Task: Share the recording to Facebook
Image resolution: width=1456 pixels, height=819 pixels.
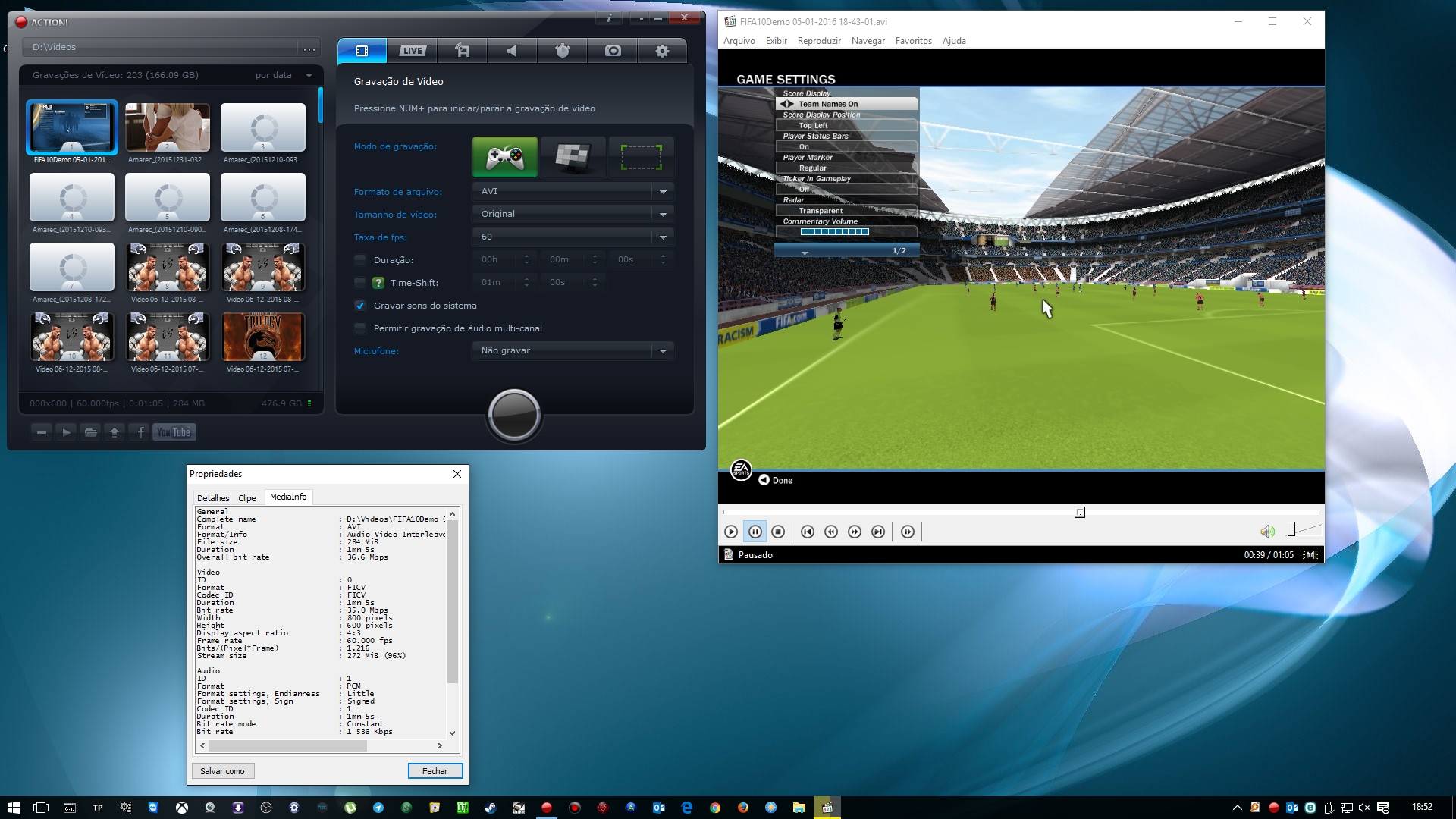Action: (140, 432)
